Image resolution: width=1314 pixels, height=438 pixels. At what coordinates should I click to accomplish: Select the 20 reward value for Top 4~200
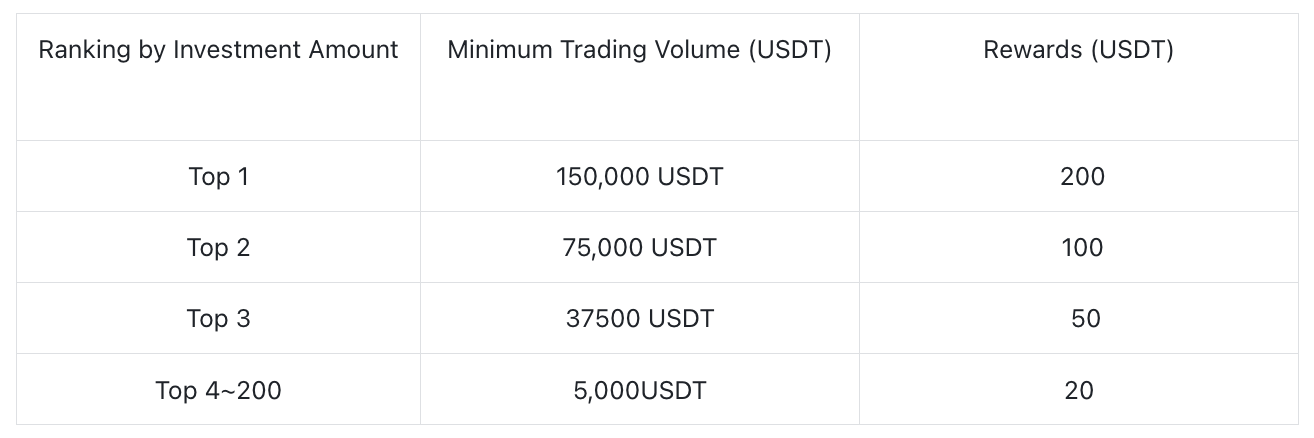(1079, 390)
